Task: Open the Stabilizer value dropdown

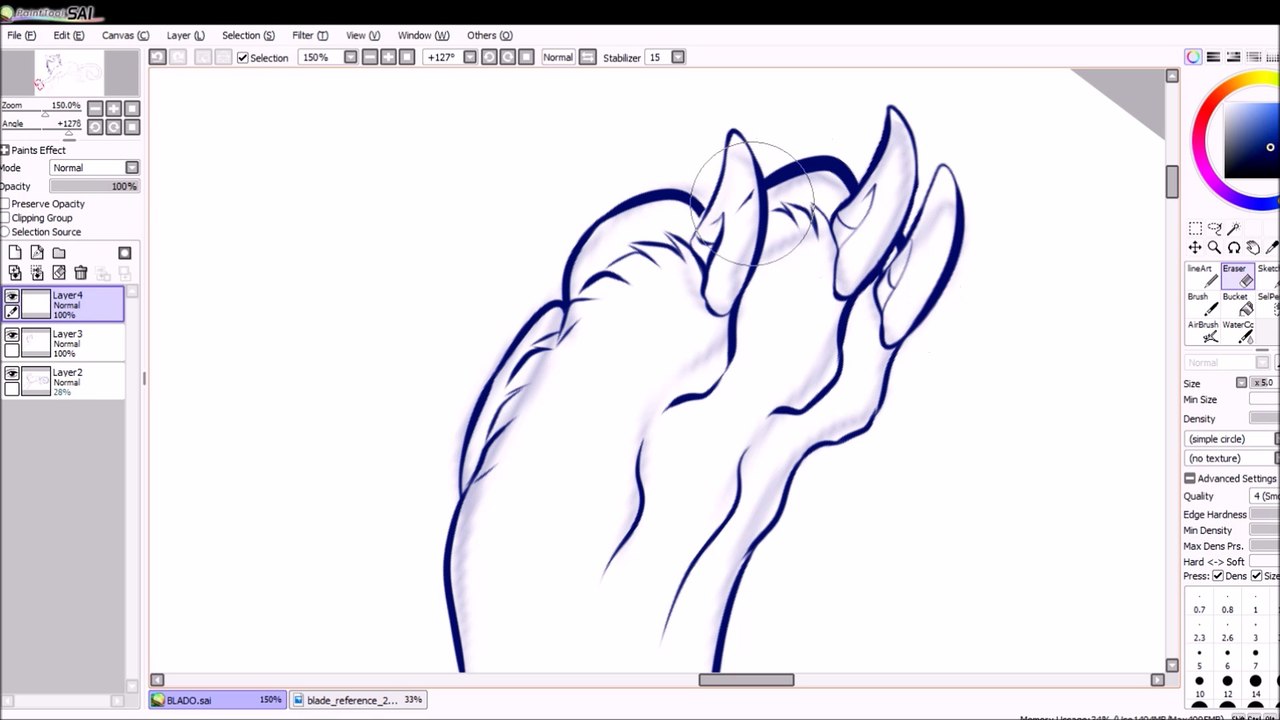Action: 677,57
